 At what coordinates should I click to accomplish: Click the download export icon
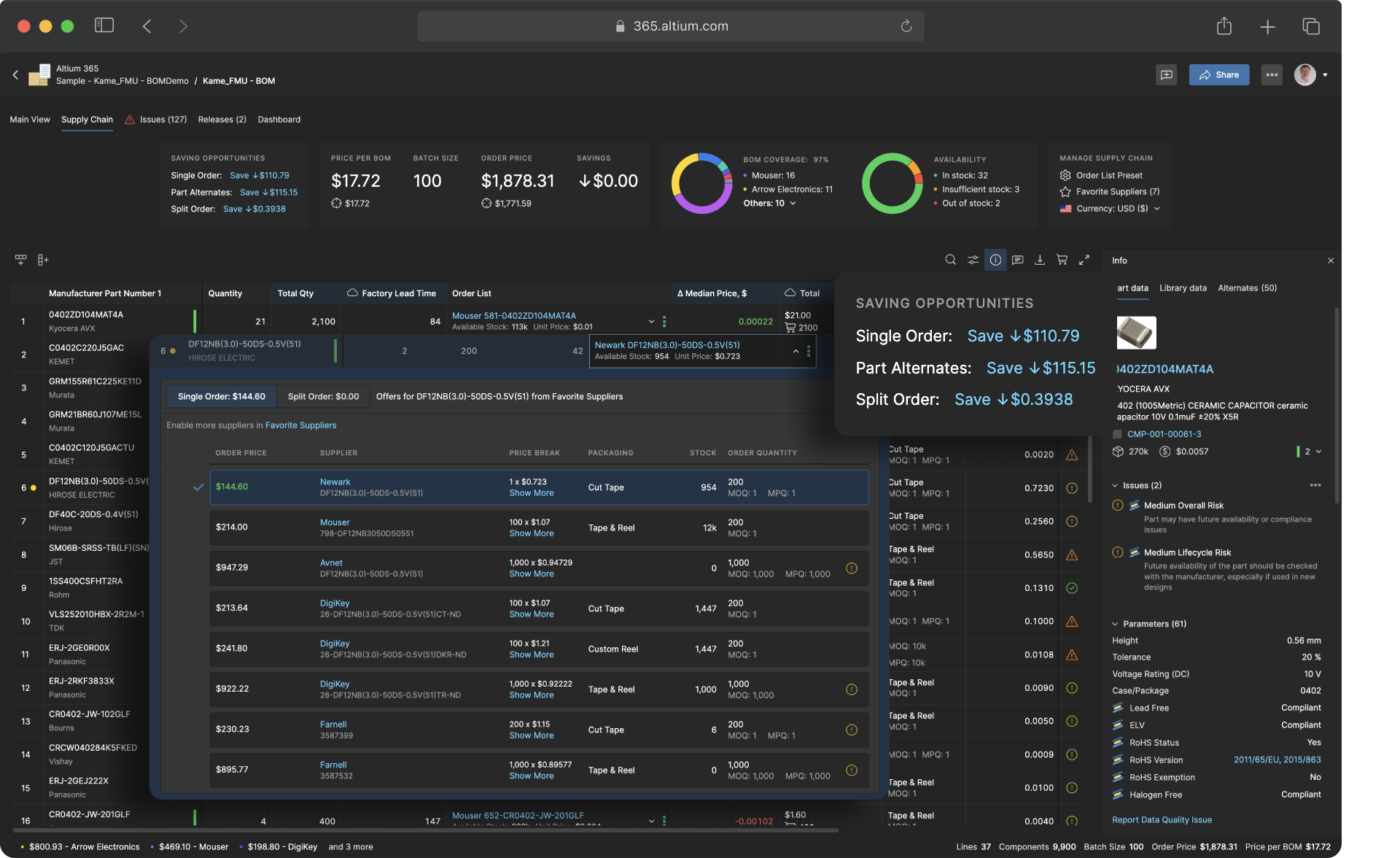pyautogui.click(x=1040, y=260)
